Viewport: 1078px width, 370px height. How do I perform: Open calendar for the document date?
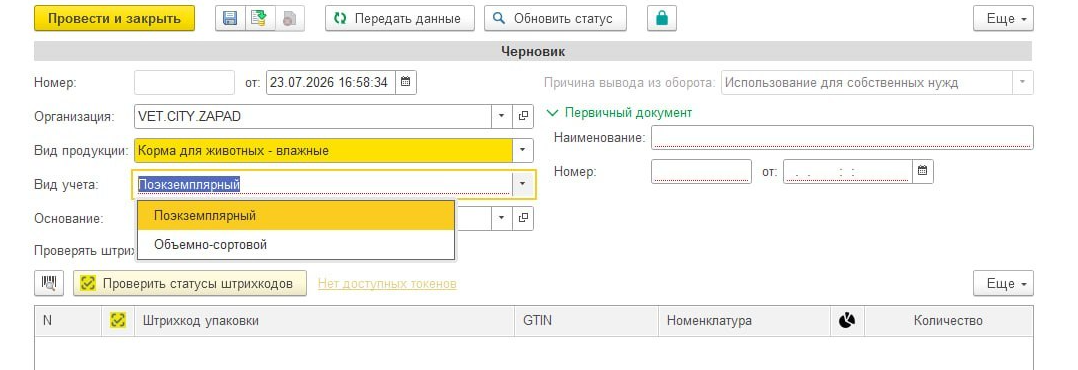[406, 83]
